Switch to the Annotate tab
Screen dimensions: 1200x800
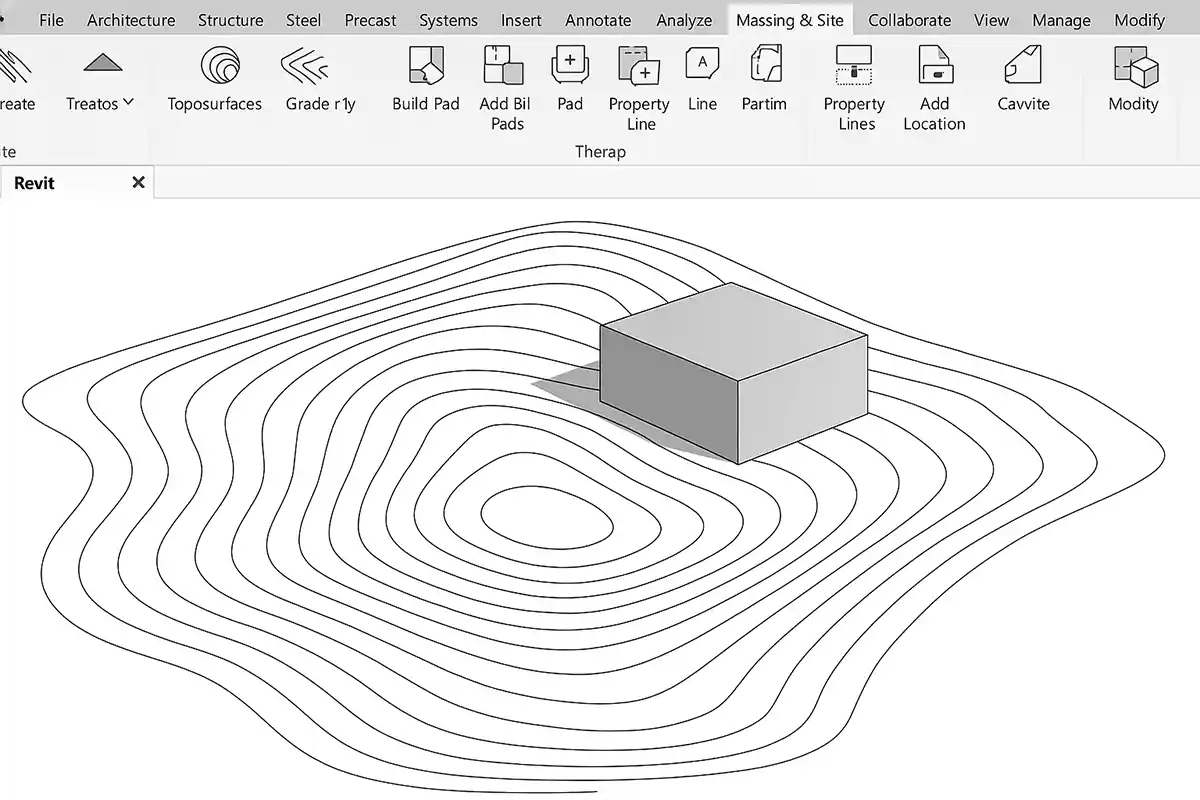[x=598, y=20]
